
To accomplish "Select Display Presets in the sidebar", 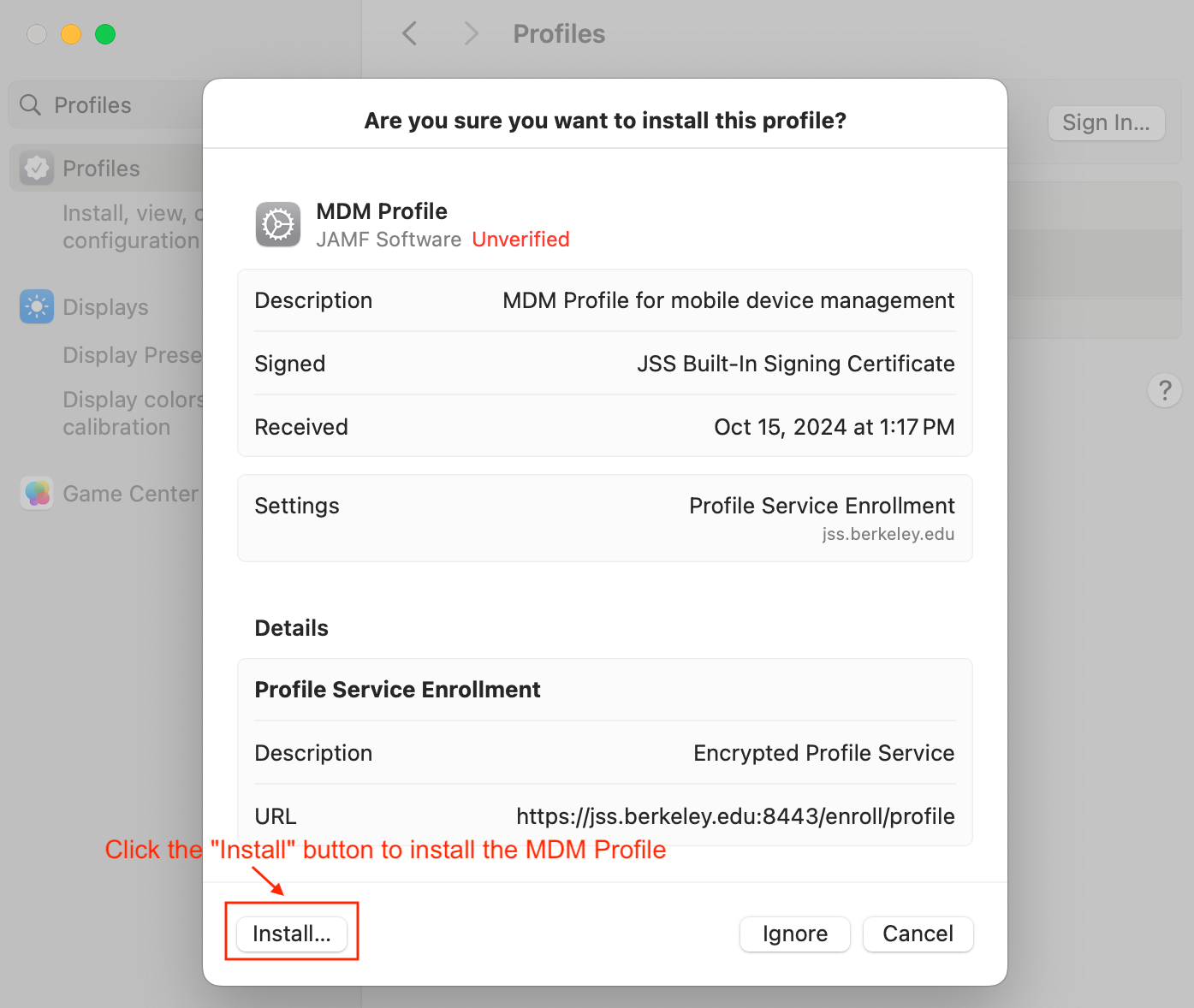I will 133,354.
